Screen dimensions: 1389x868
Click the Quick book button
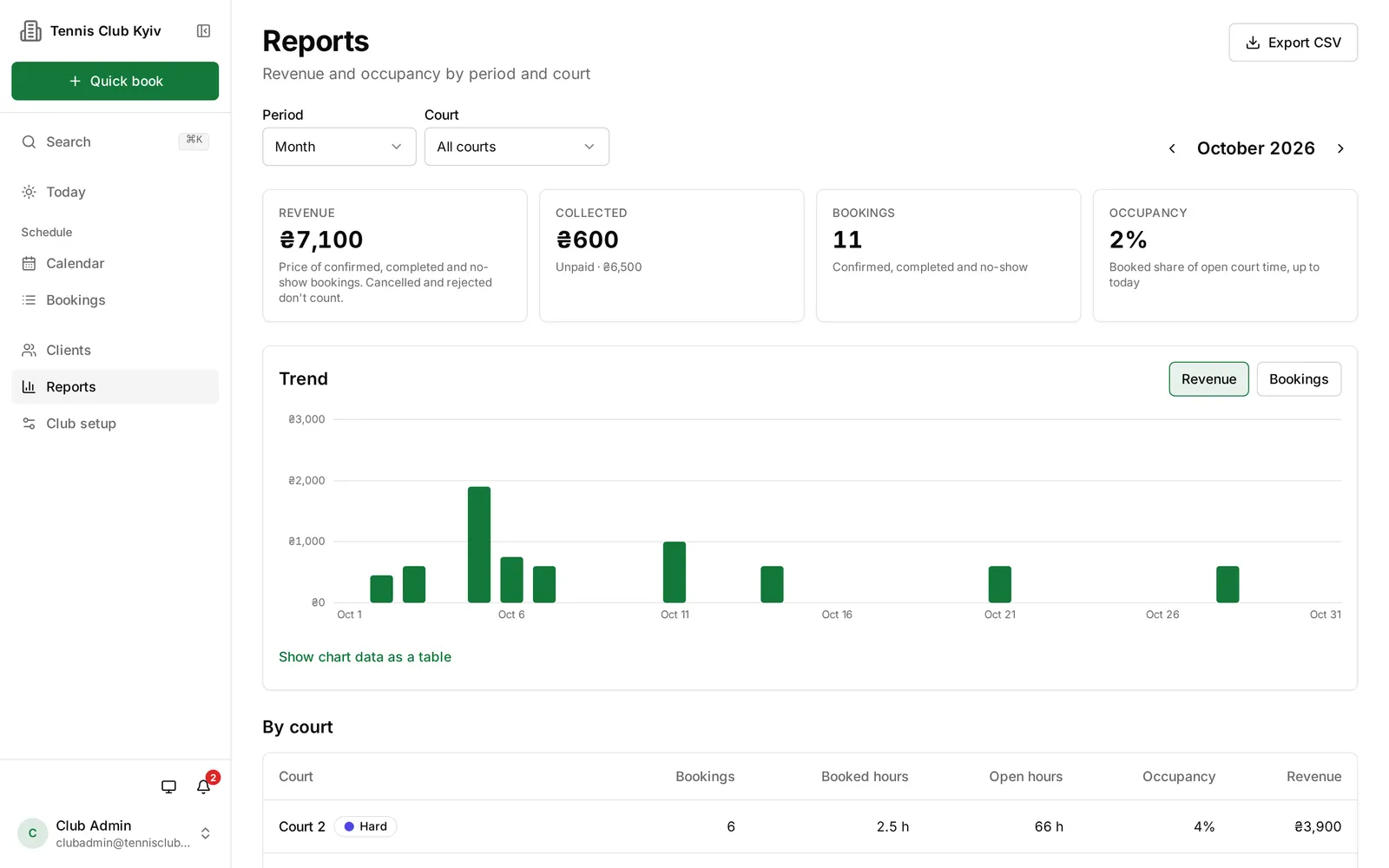click(115, 81)
